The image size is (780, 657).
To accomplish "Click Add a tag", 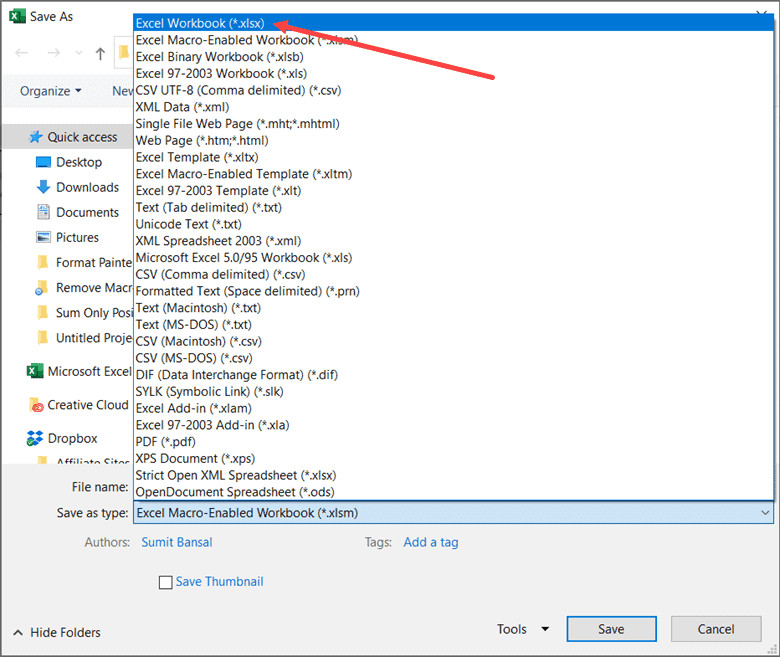I will (431, 542).
